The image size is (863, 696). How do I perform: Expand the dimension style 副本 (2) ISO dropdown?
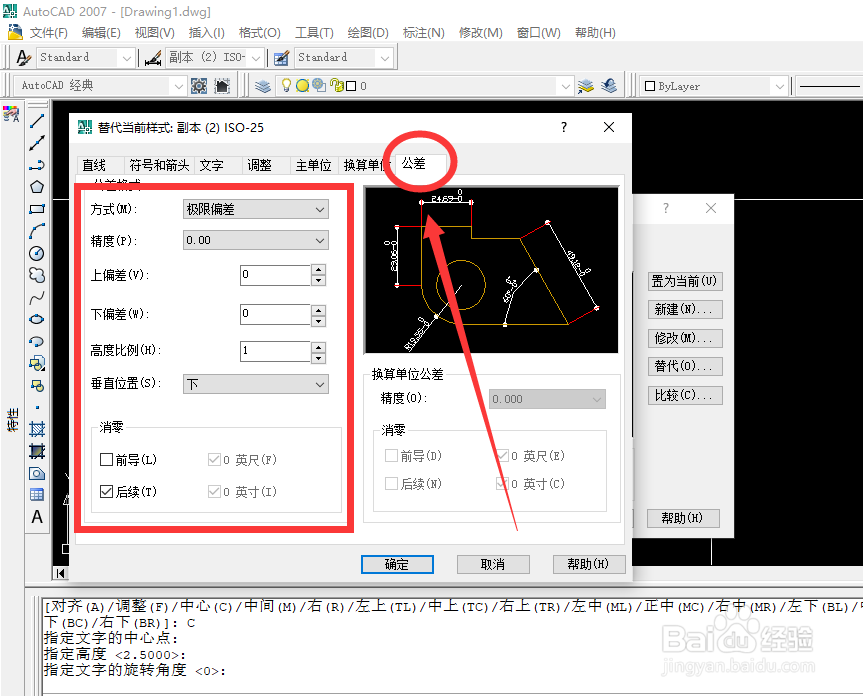(256, 58)
